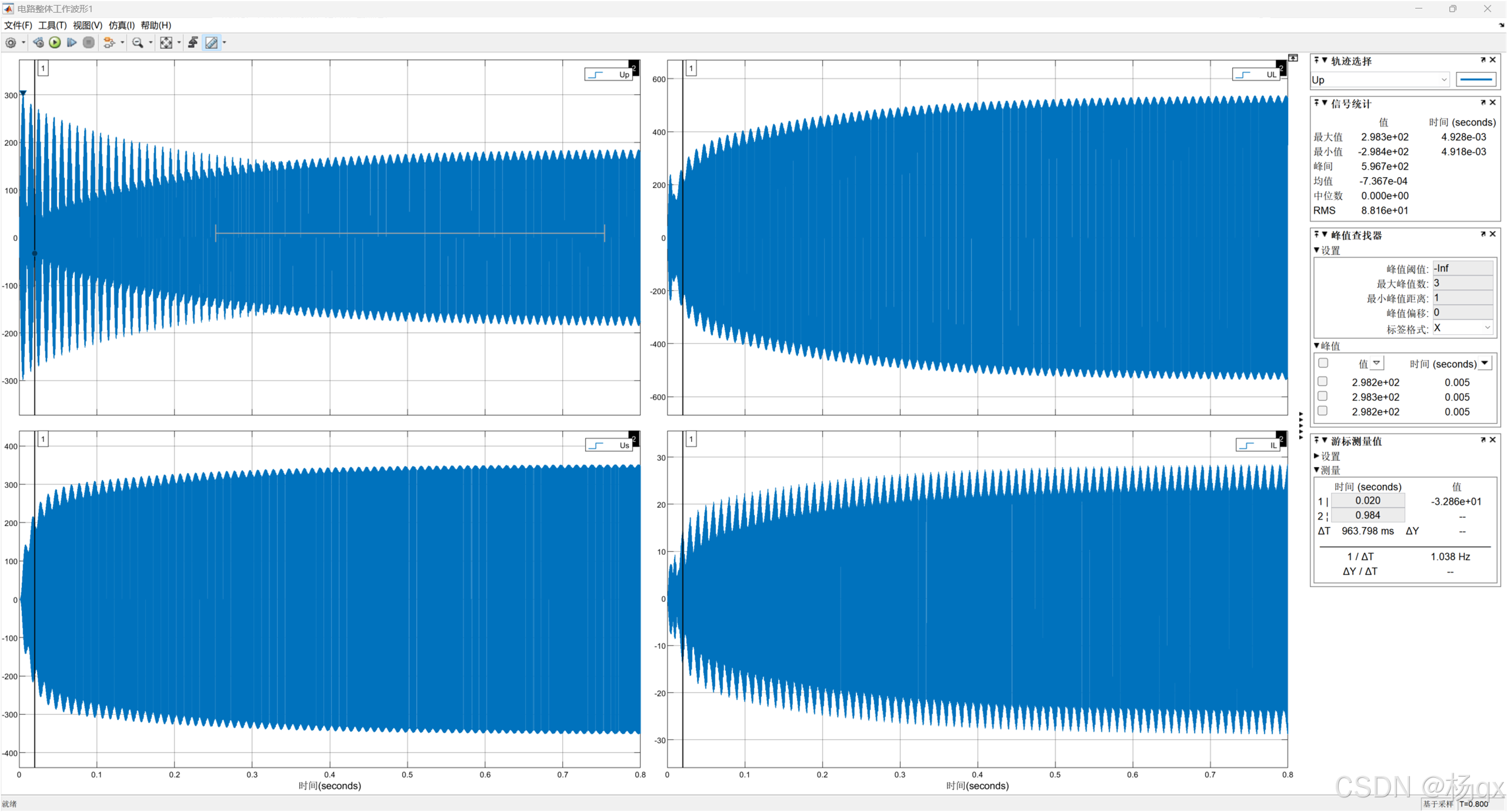Open the 仿真(I) menu
Image resolution: width=1507 pixels, height=812 pixels.
(121, 25)
